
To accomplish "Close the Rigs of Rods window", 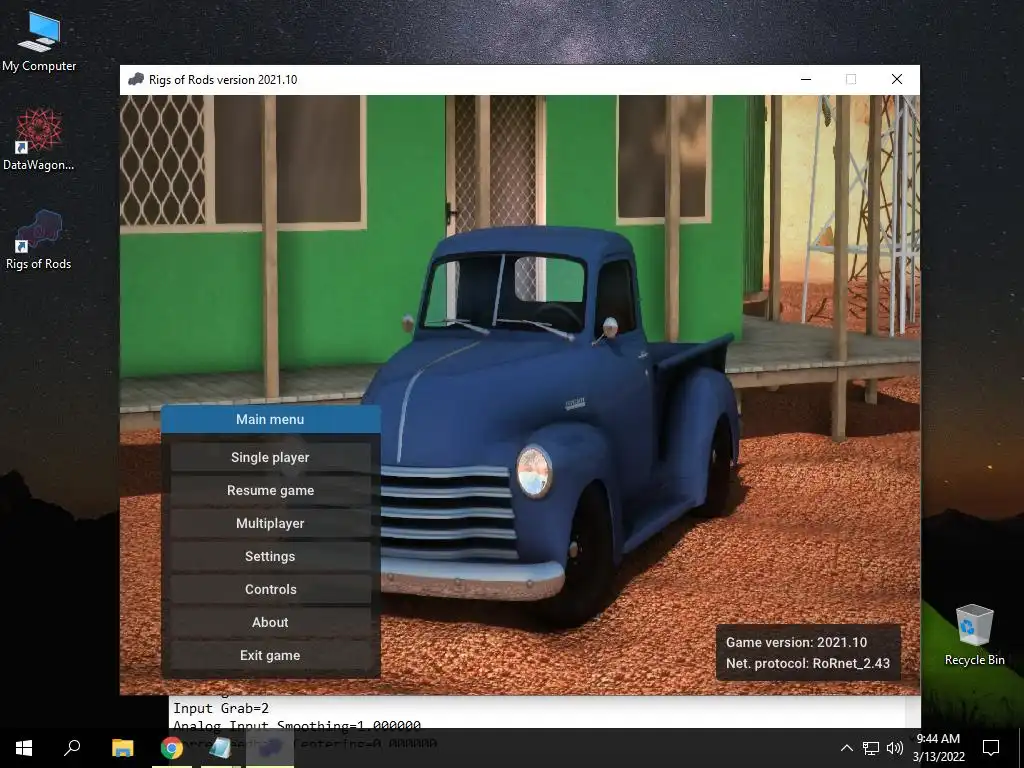I will [x=897, y=80].
